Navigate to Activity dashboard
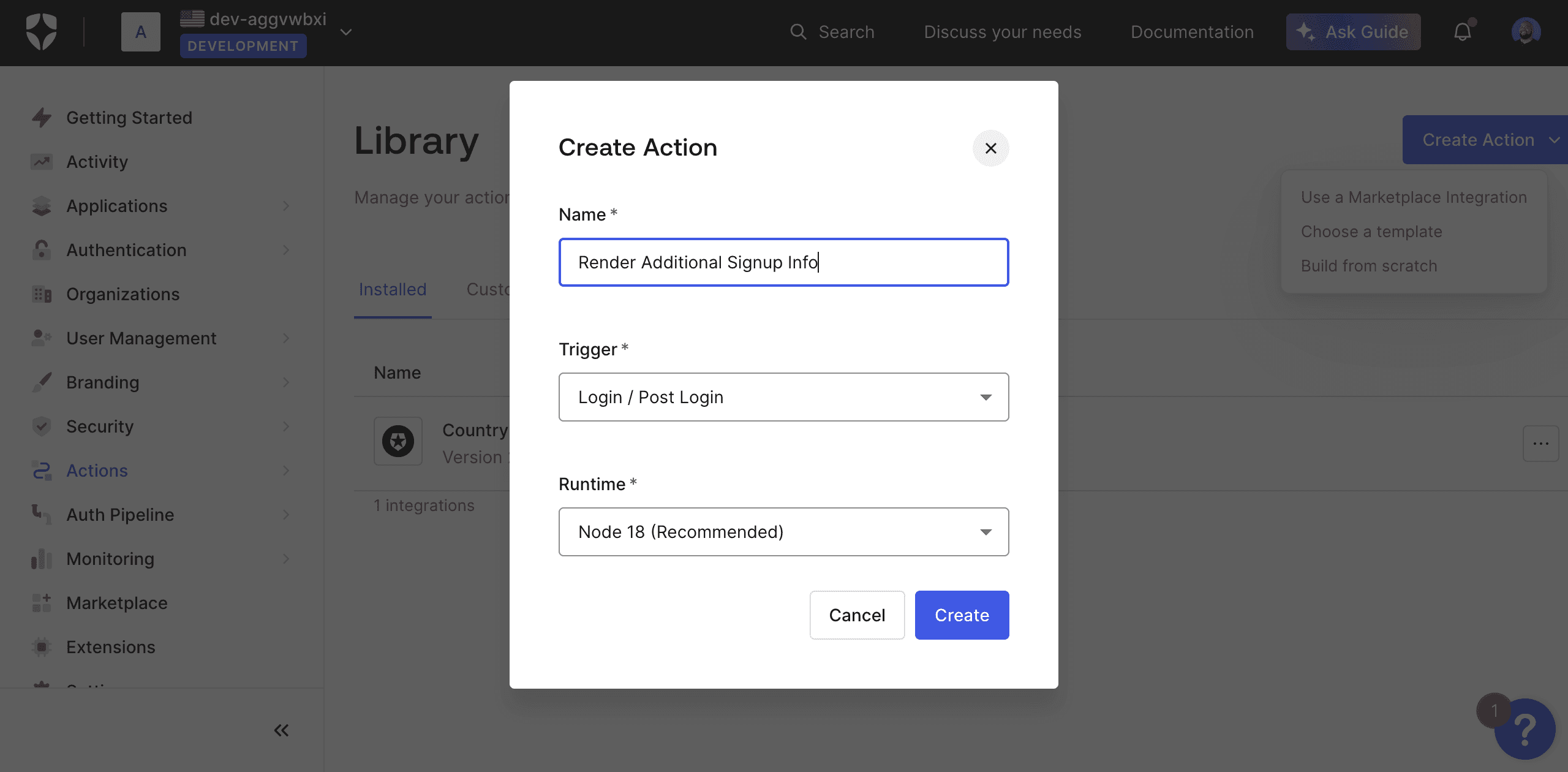 (97, 160)
